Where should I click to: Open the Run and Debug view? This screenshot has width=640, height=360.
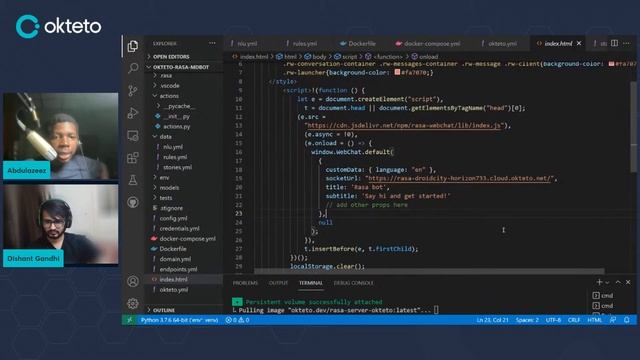click(x=133, y=113)
